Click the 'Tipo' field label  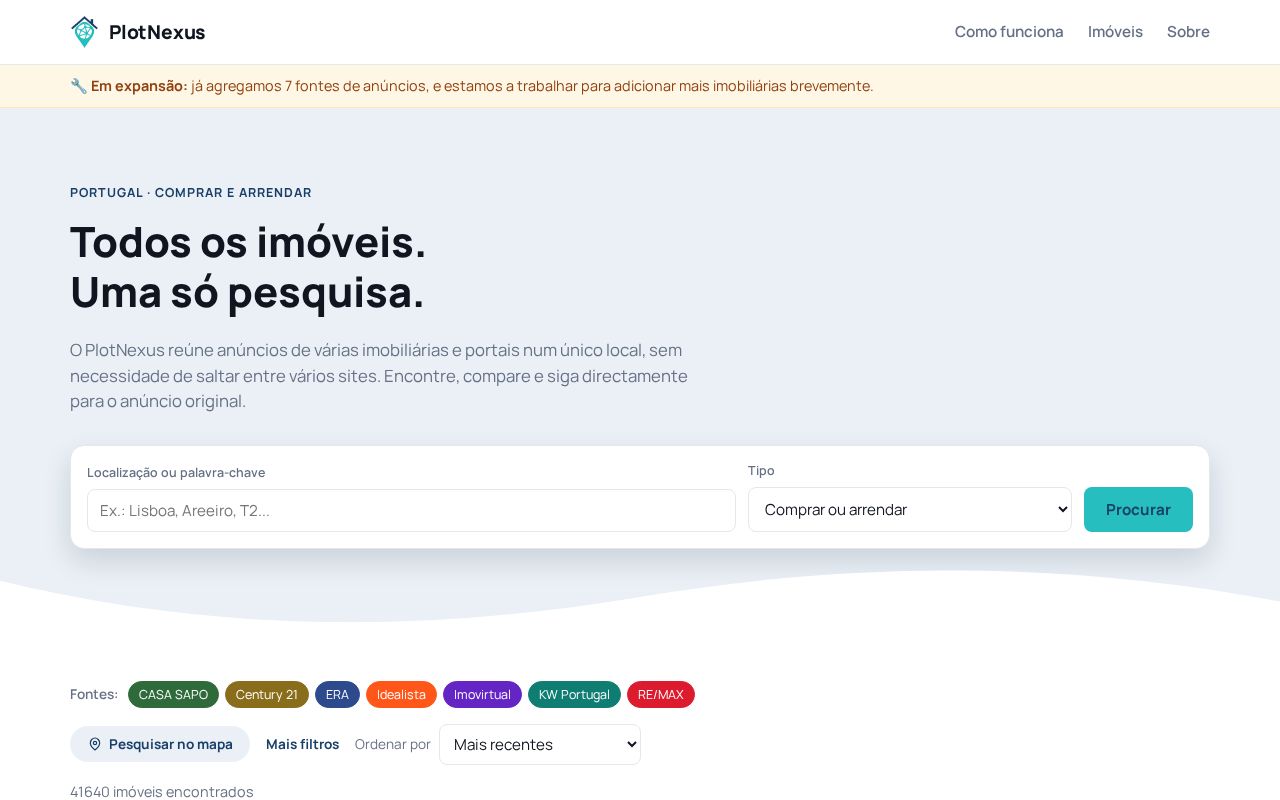[x=761, y=470]
